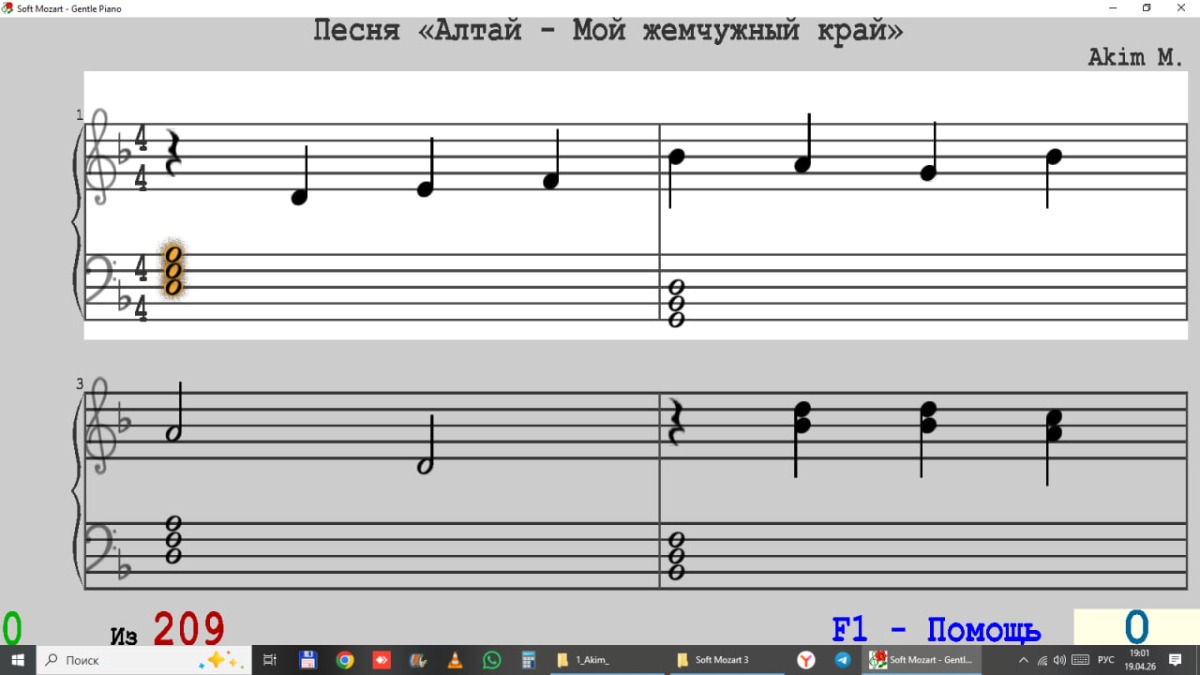
Task: Launch Google Chrome from the taskbar
Action: tap(345, 660)
